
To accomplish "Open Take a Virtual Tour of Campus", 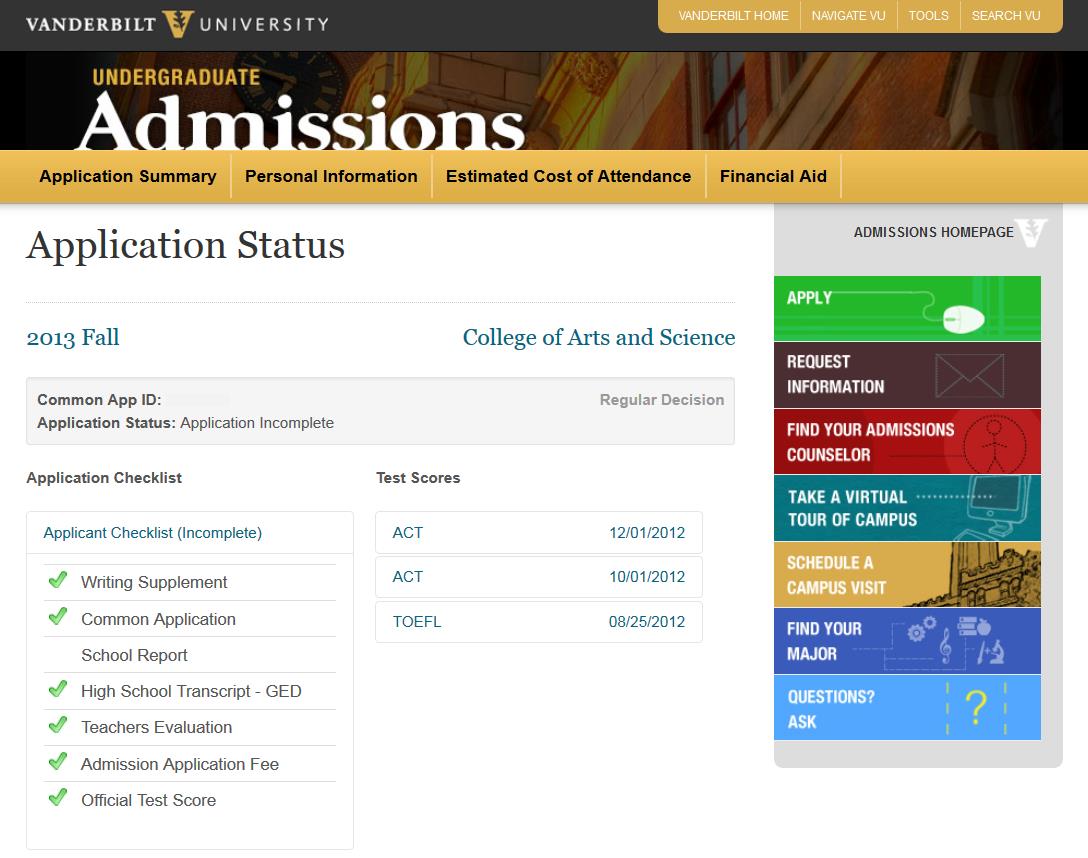I will click(907, 508).
